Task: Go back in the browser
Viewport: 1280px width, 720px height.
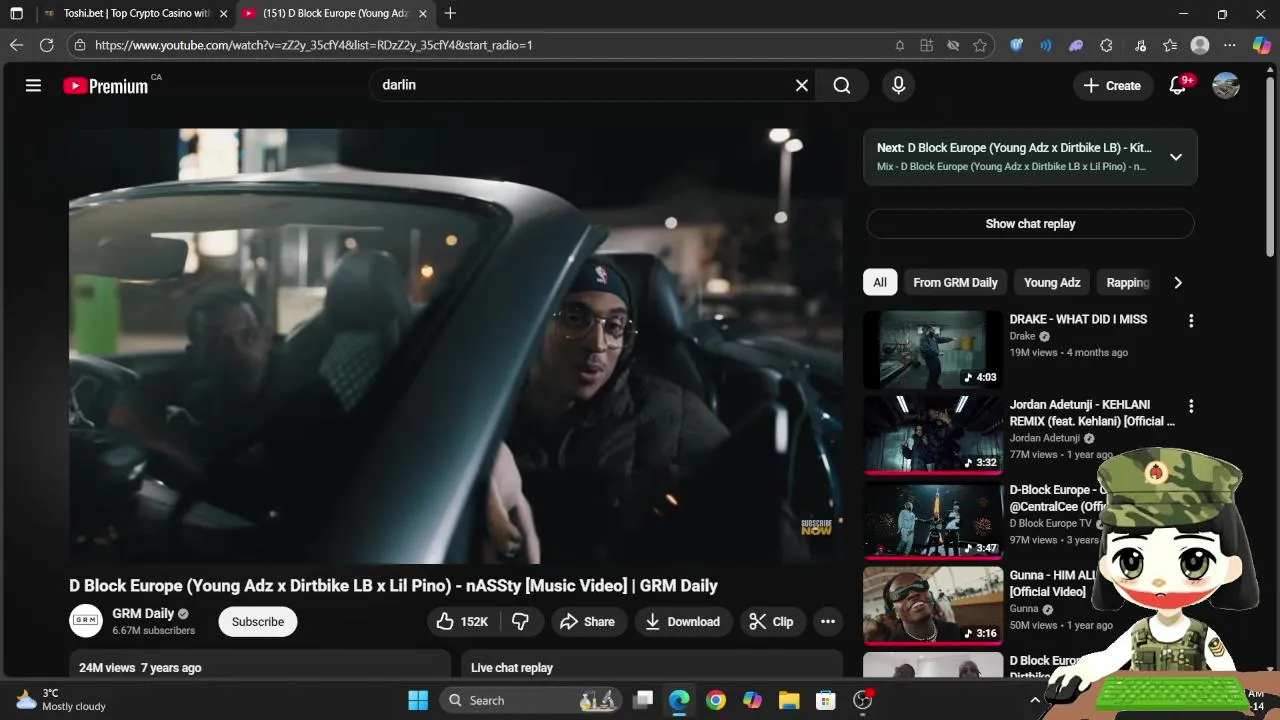Action: point(16,45)
